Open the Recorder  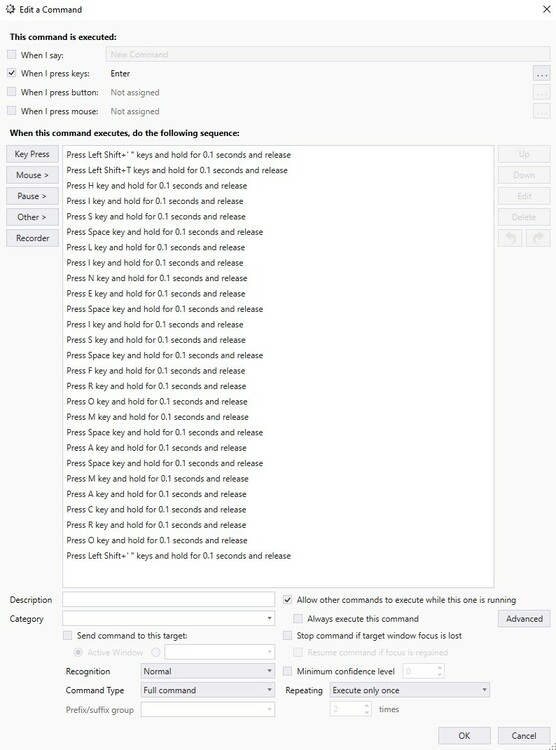pyautogui.click(x=33, y=238)
